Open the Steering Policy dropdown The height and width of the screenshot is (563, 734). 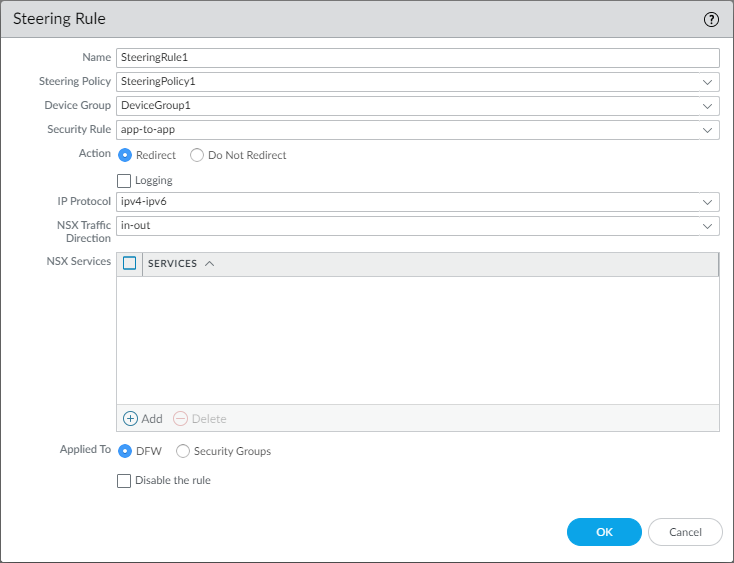coord(708,82)
